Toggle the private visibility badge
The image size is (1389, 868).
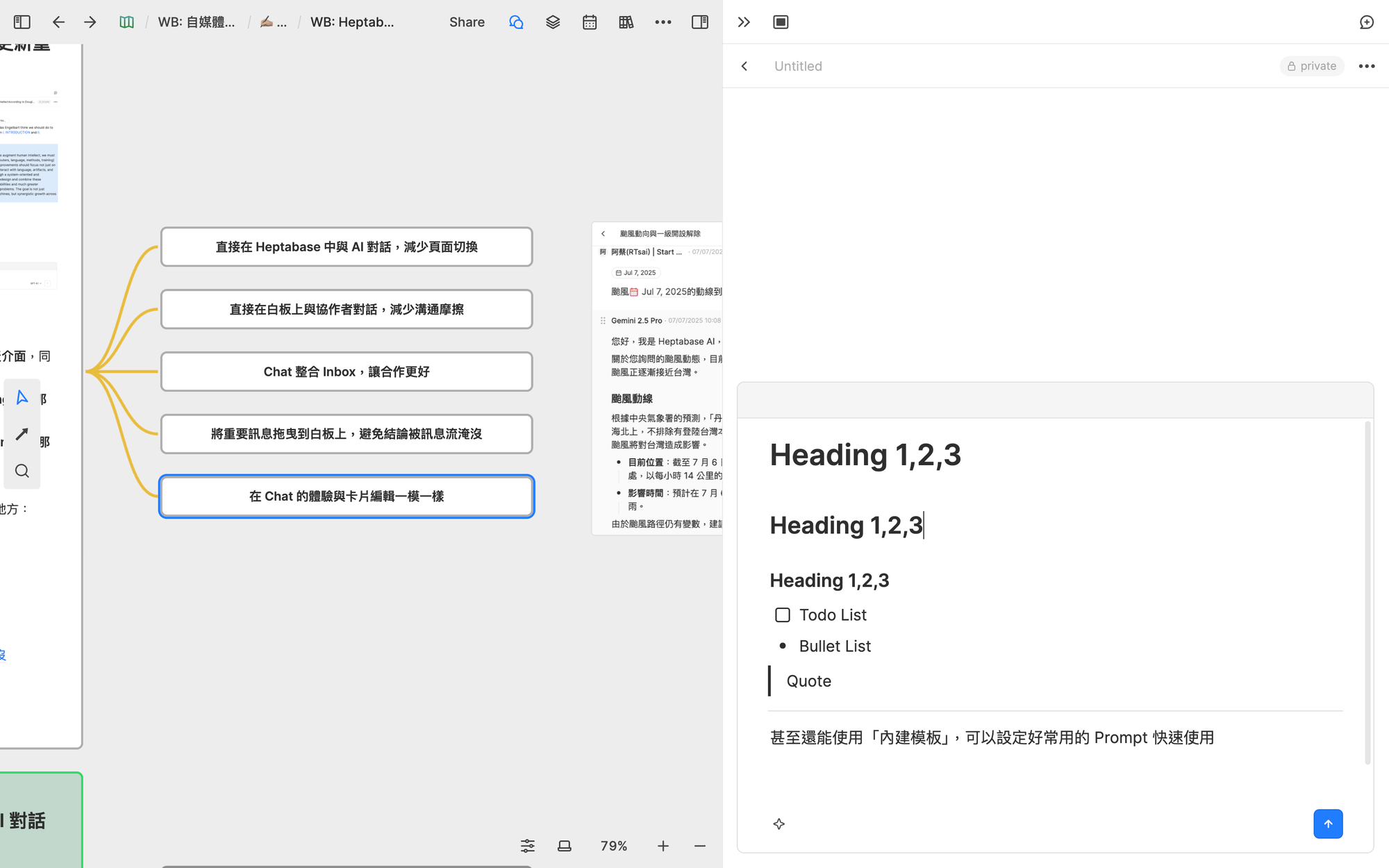[1312, 66]
